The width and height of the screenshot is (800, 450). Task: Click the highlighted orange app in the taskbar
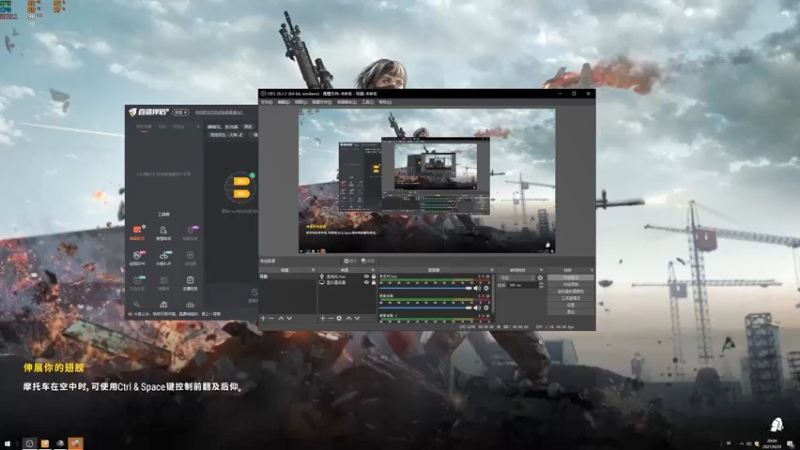click(x=76, y=444)
